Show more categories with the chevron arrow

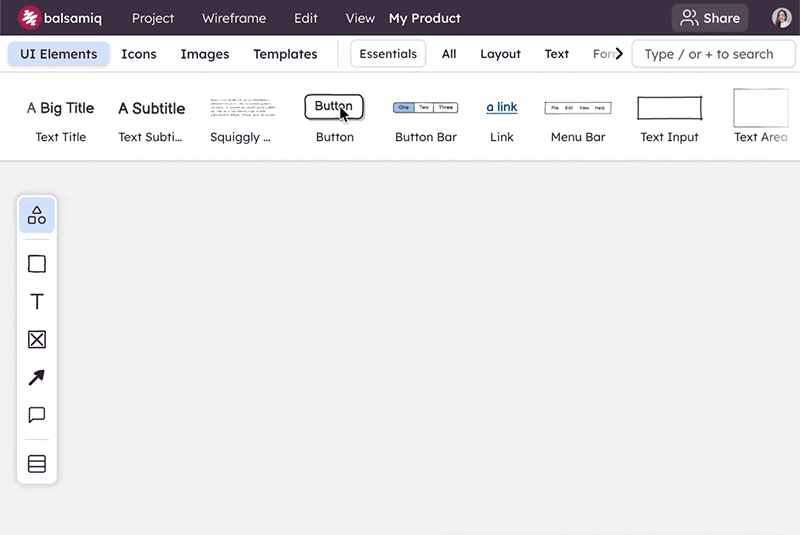(x=619, y=54)
